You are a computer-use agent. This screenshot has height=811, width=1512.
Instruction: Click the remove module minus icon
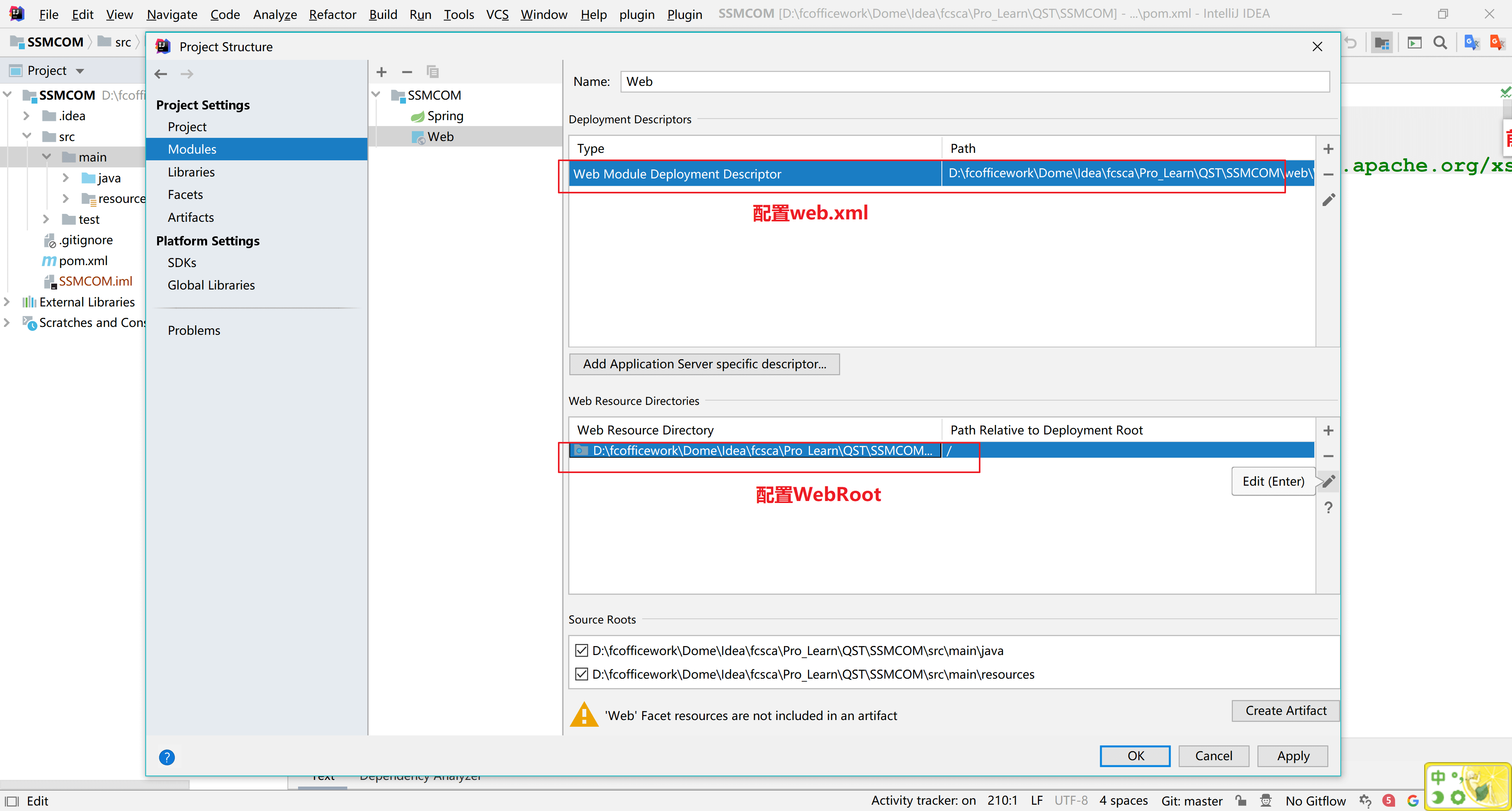[x=407, y=72]
